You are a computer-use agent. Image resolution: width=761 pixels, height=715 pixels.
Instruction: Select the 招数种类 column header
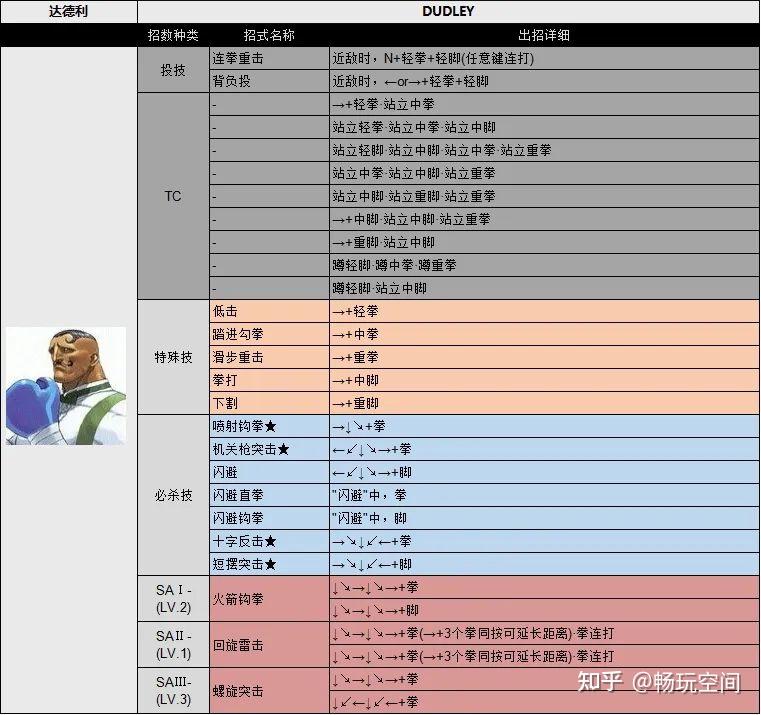tap(173, 35)
